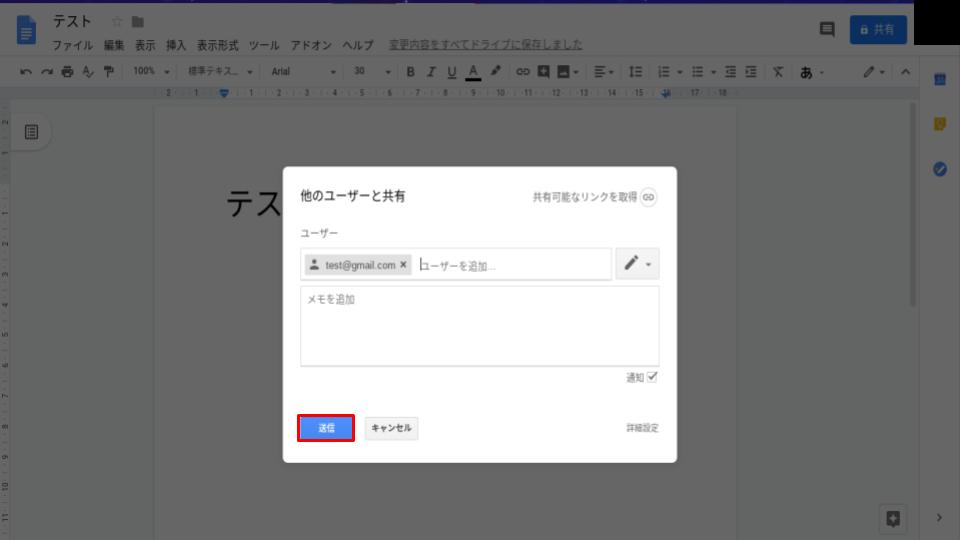Star the document テスト
Image resolution: width=960 pixels, height=540 pixels.
(117, 22)
